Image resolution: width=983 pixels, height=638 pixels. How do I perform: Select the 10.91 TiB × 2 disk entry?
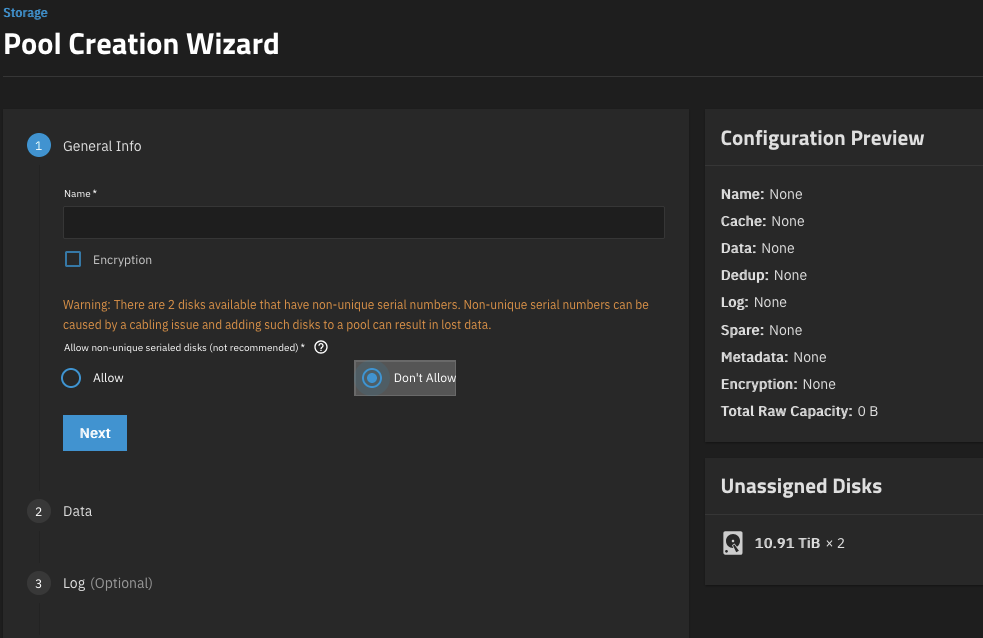pos(799,543)
